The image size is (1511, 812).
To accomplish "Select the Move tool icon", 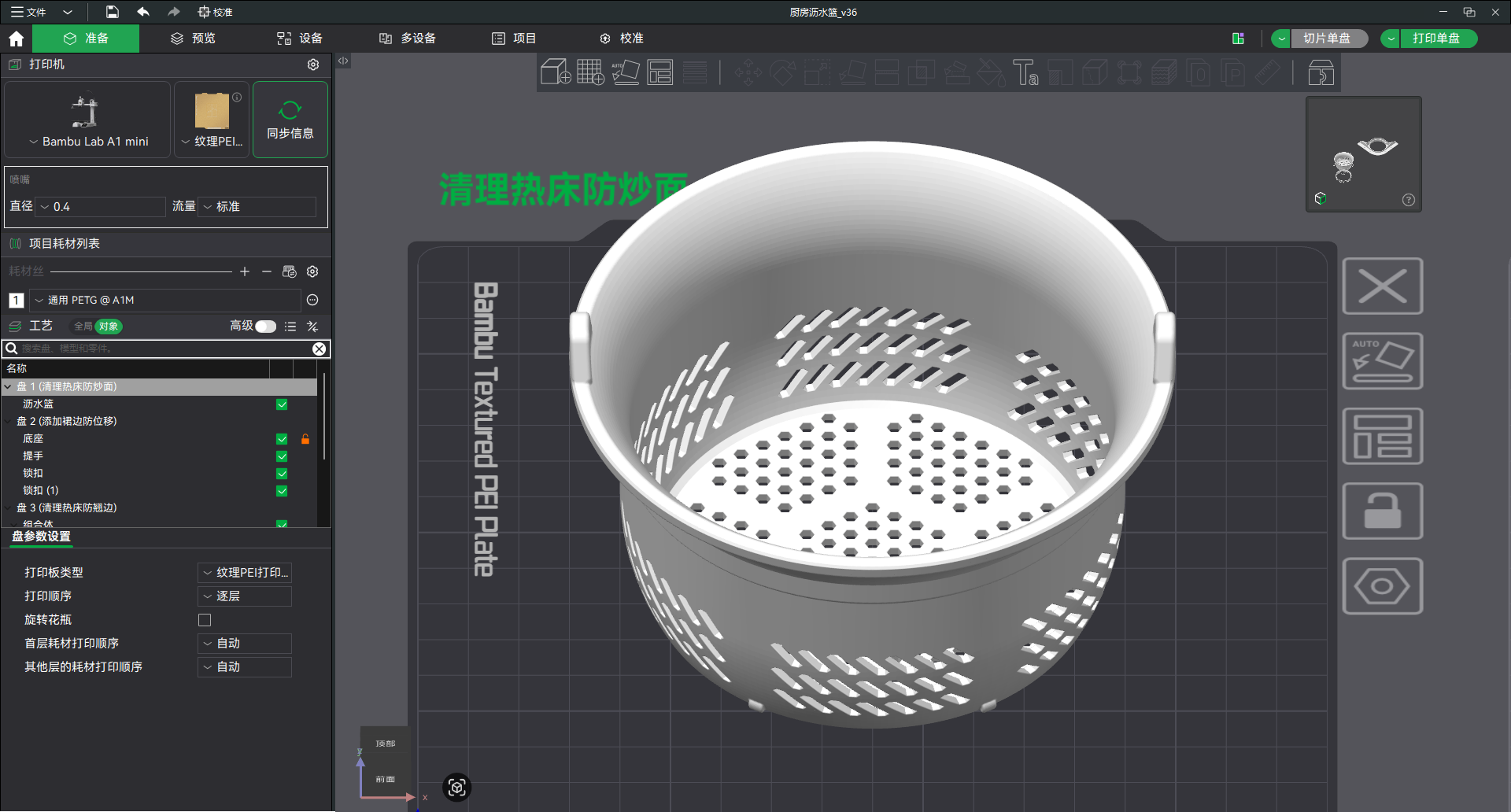I will (x=748, y=72).
